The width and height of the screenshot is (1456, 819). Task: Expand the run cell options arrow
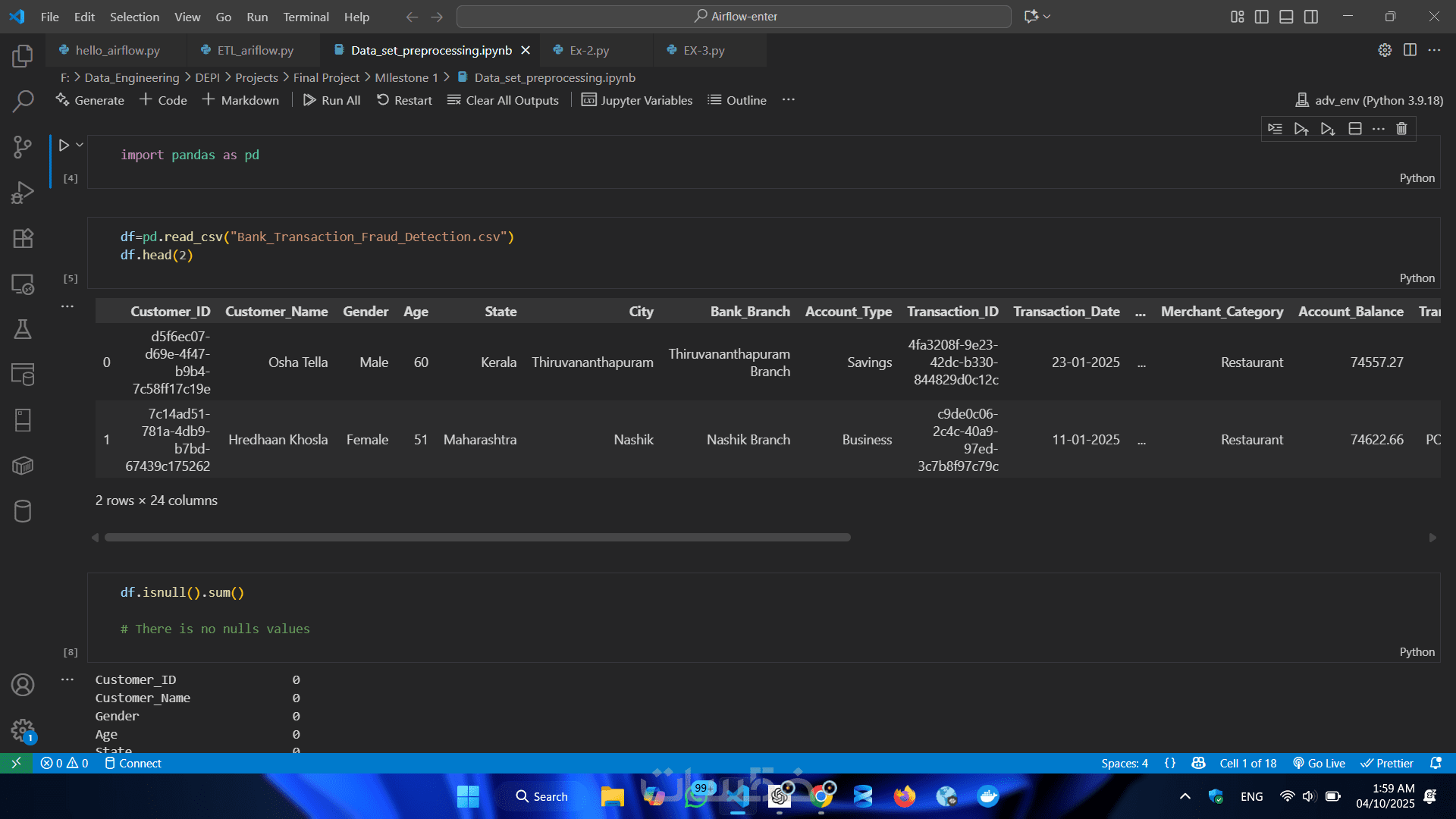[80, 145]
